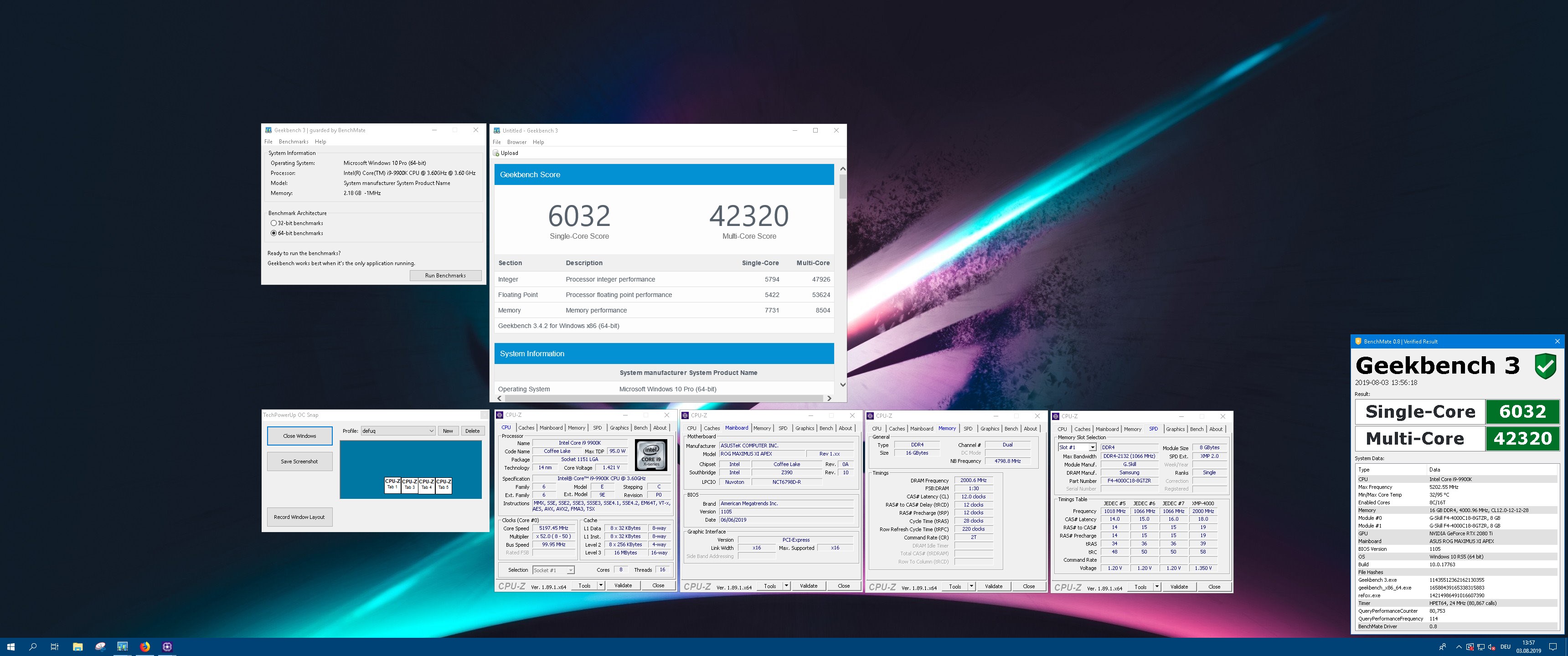Screen dimensions: 1568x656
Task: Click Geekbench icon in Untitled window title
Action: coord(497,131)
